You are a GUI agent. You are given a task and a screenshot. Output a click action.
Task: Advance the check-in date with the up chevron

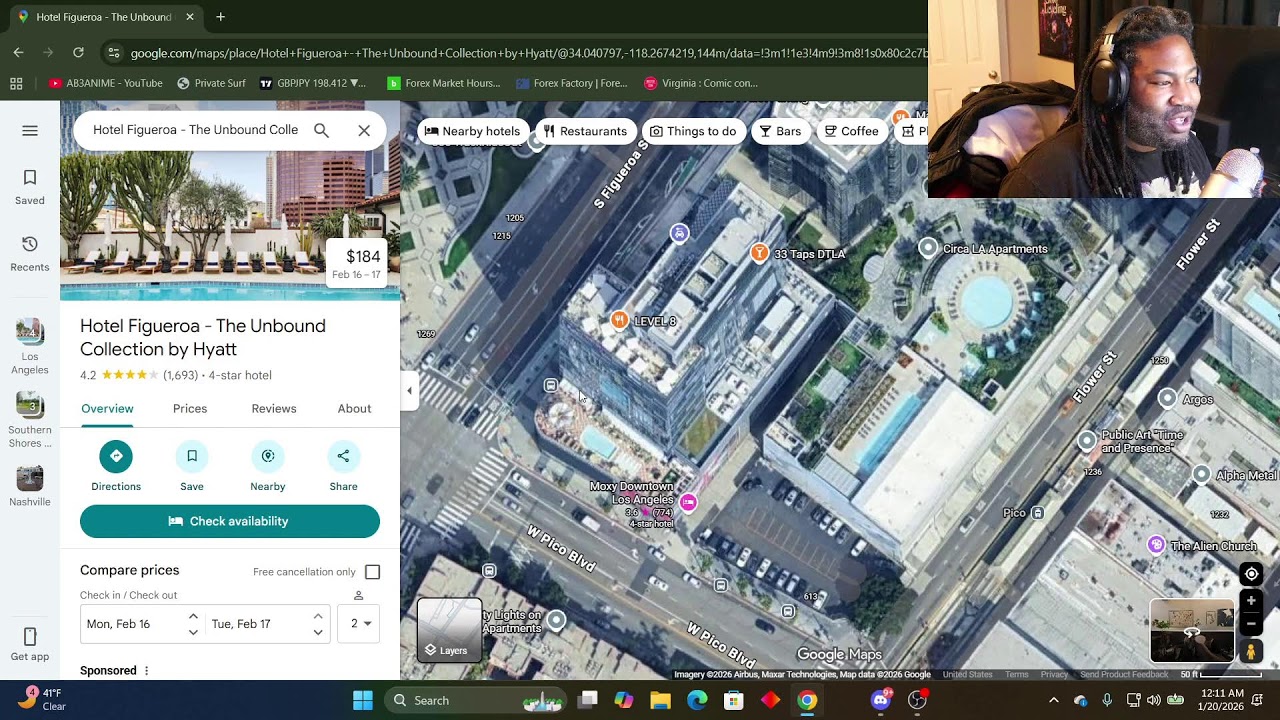[x=193, y=616]
